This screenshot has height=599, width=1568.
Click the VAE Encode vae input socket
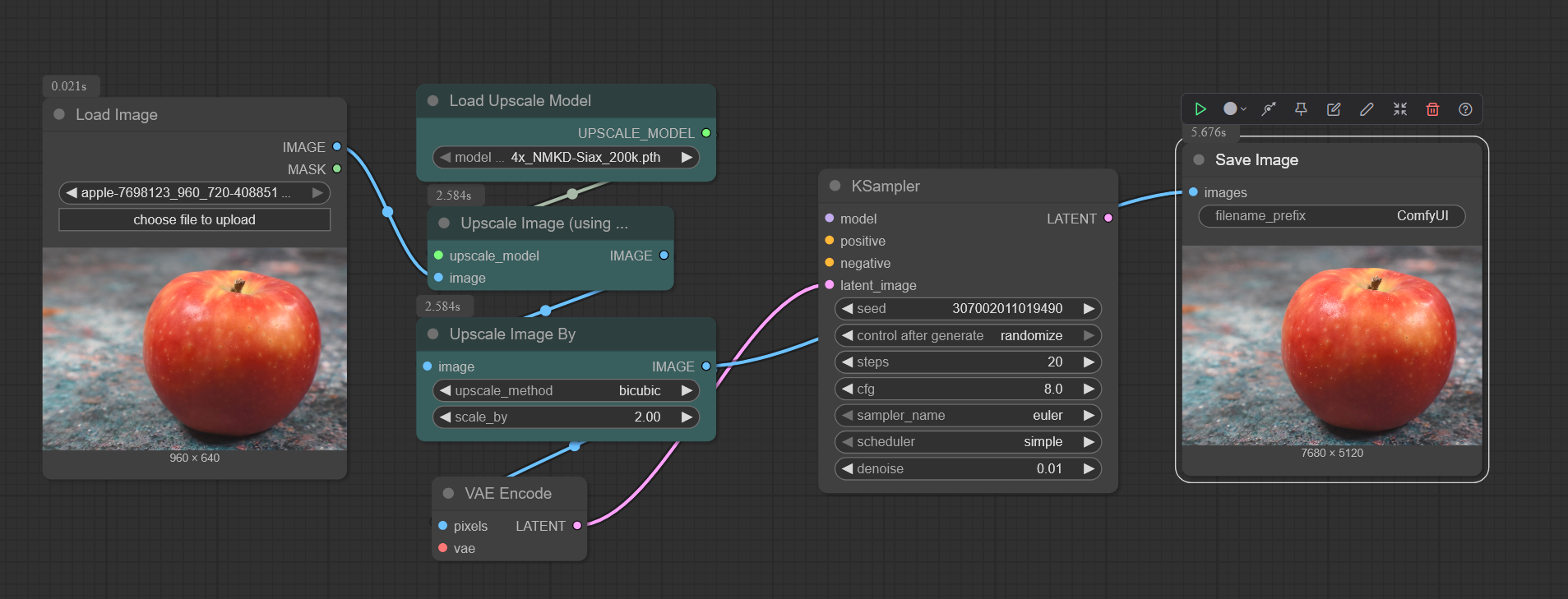[x=442, y=547]
